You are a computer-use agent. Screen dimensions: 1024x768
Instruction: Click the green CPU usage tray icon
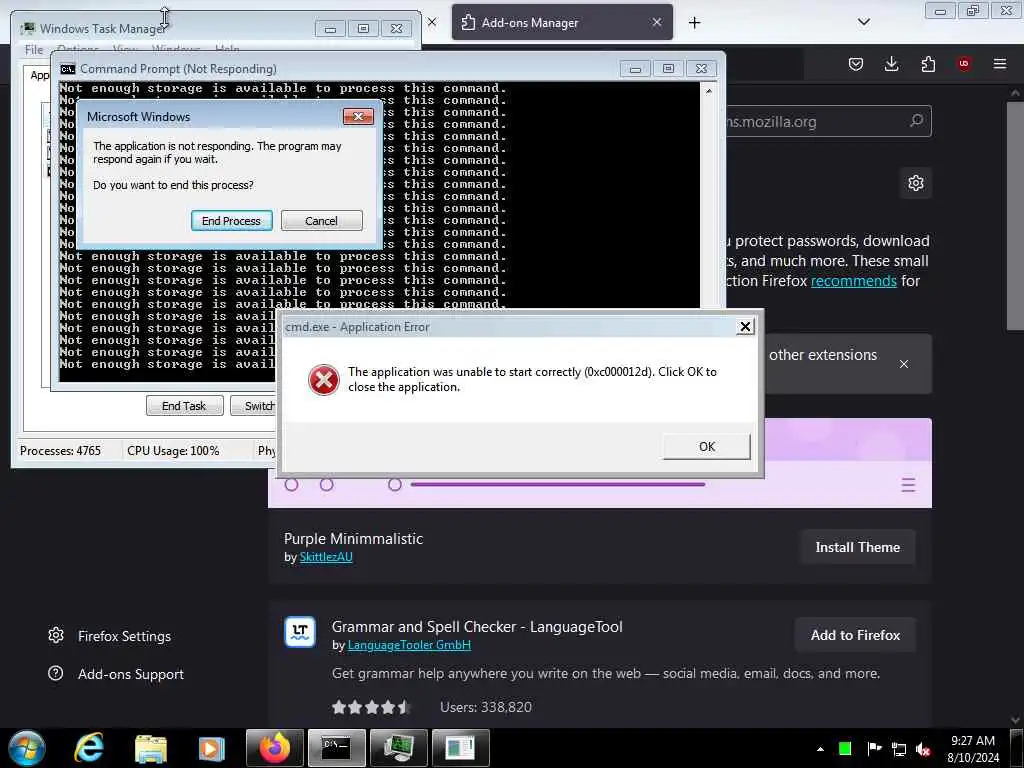point(845,749)
